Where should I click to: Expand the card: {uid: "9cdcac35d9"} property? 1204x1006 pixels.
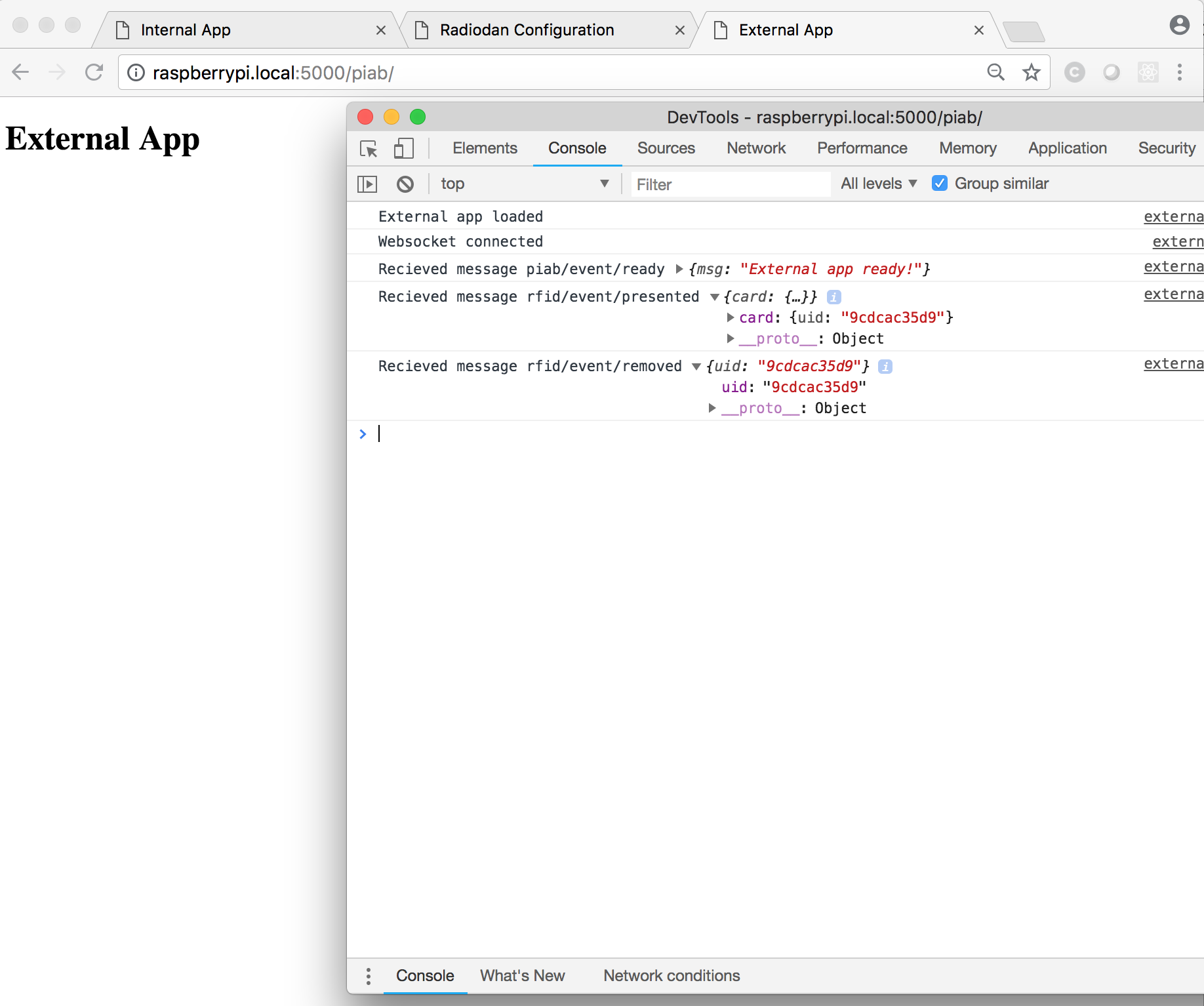pos(730,318)
